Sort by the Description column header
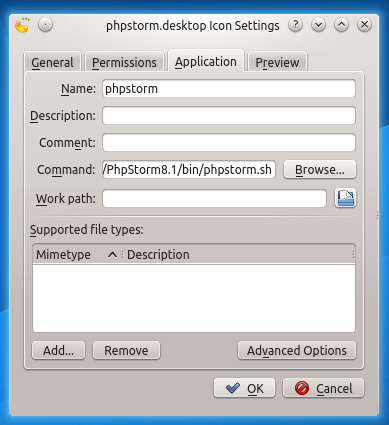The width and height of the screenshot is (389, 425). click(x=238, y=255)
